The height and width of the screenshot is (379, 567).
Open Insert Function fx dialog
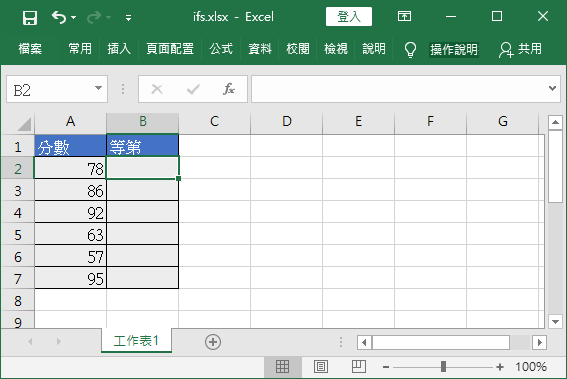tap(229, 89)
